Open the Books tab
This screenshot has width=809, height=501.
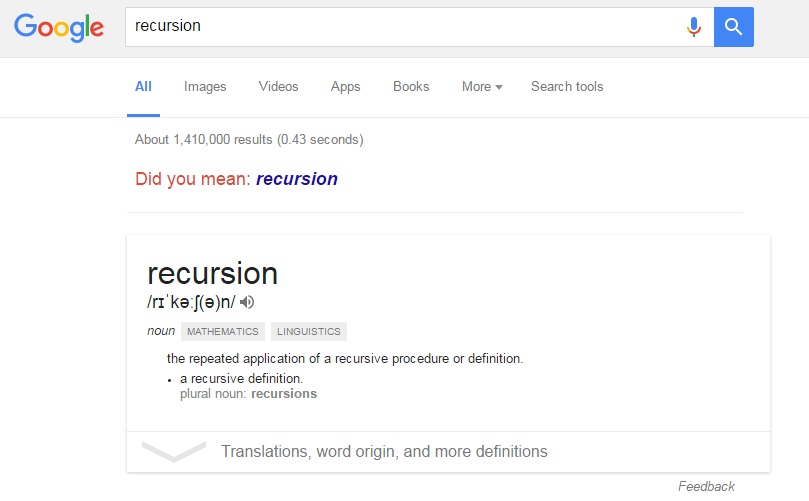click(411, 87)
